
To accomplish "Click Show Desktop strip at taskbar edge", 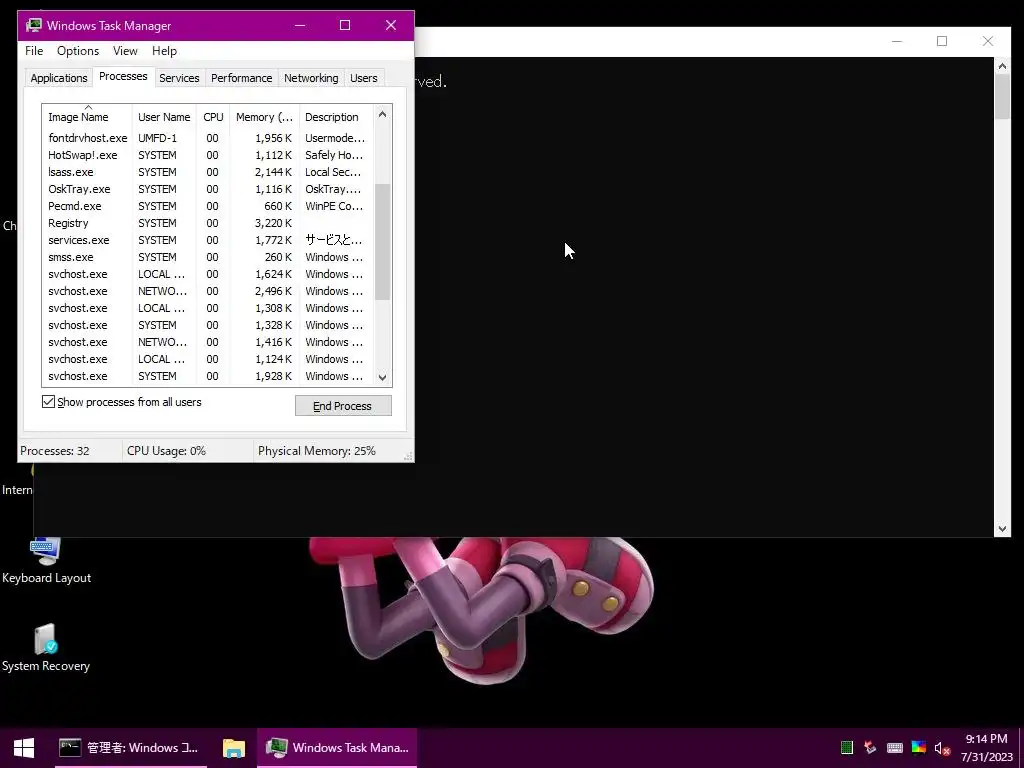I will coord(1021,748).
